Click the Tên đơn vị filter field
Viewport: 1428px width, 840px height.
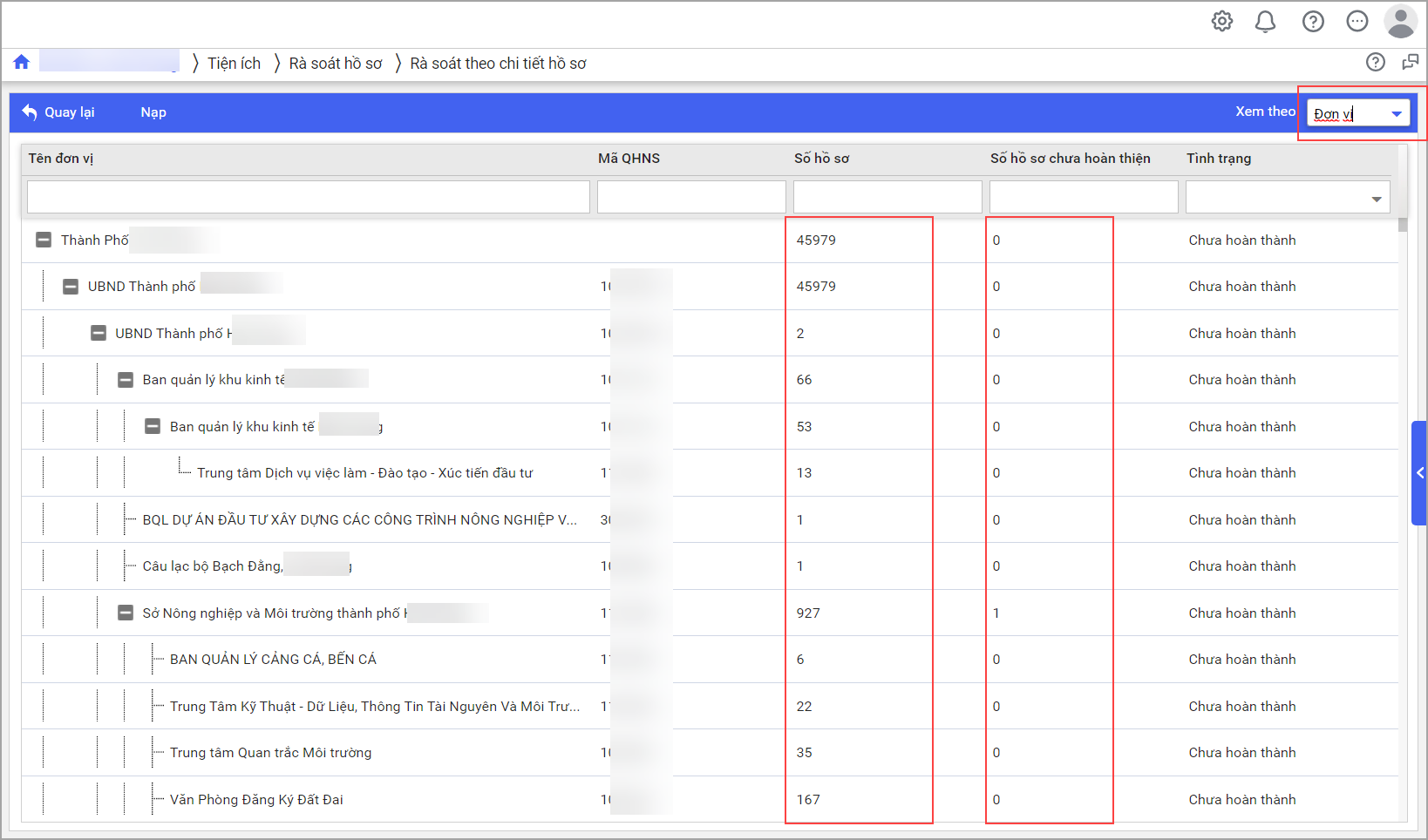point(309,197)
